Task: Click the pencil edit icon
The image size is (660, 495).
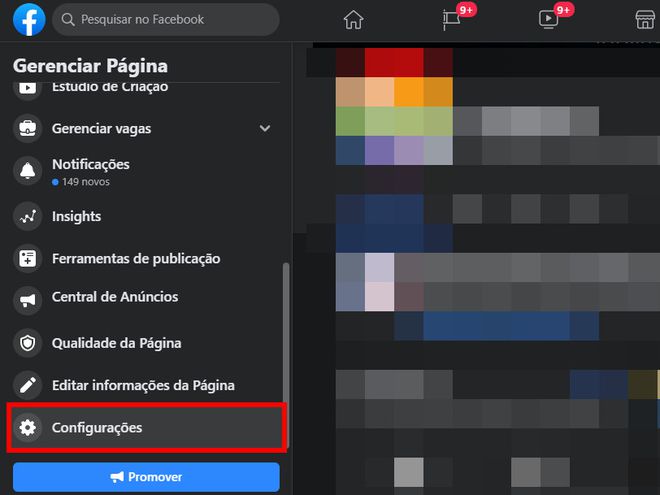Action: [x=27, y=385]
